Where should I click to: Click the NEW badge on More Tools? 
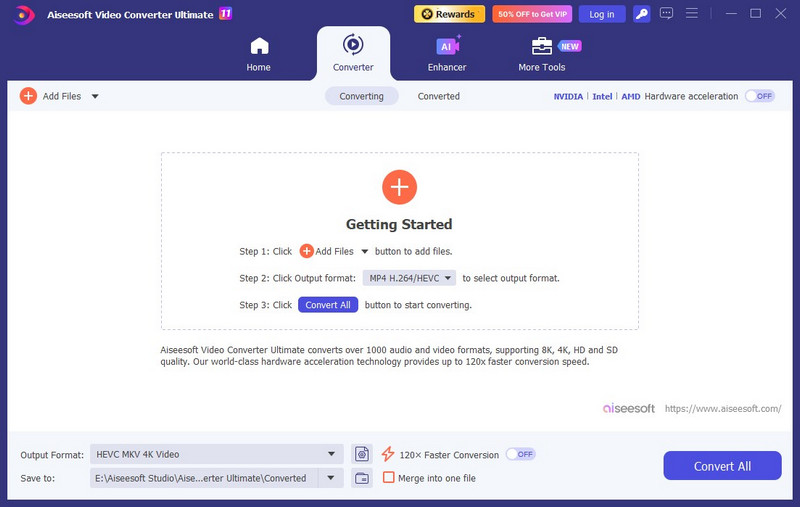point(569,46)
